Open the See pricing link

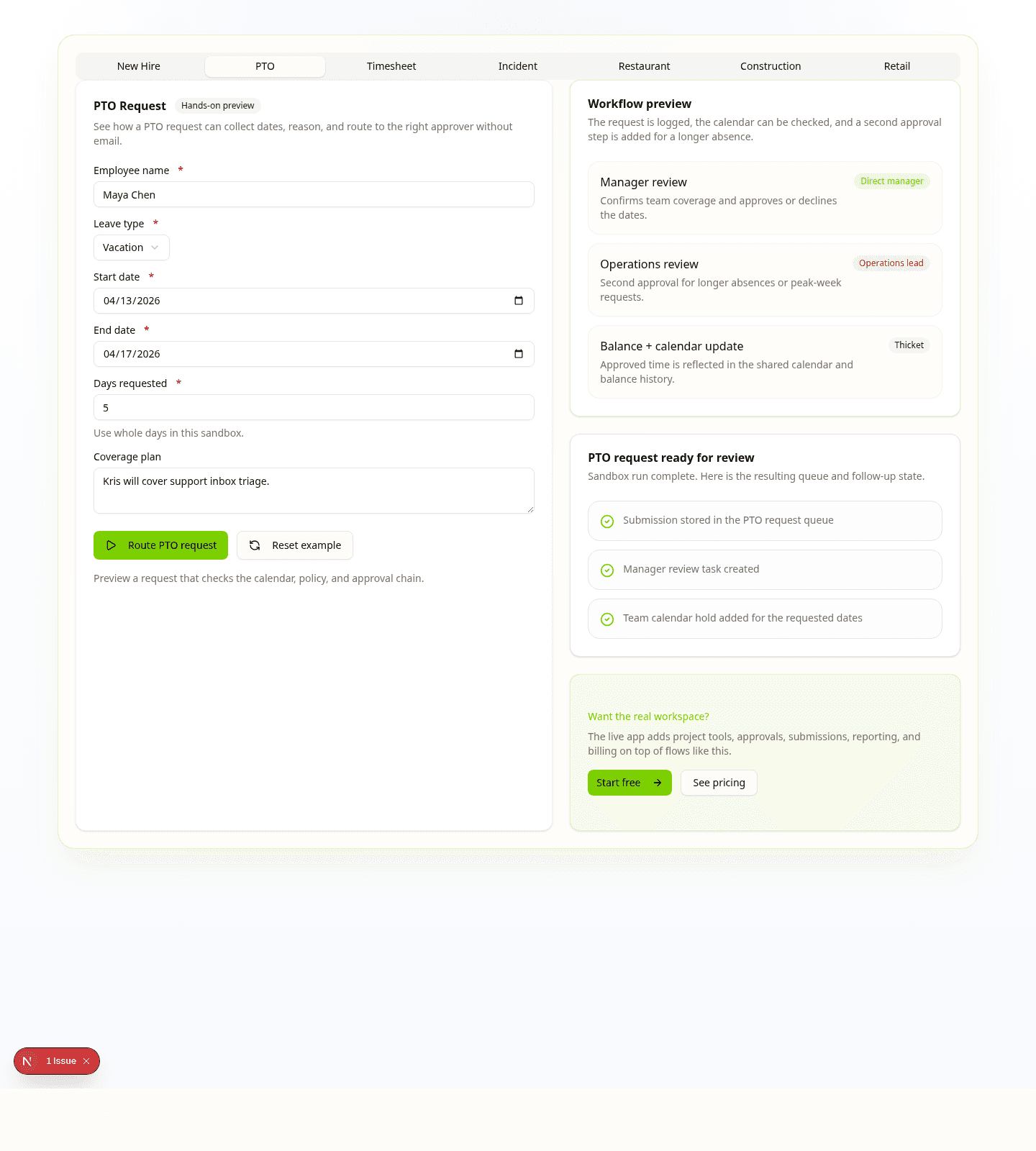tap(719, 783)
